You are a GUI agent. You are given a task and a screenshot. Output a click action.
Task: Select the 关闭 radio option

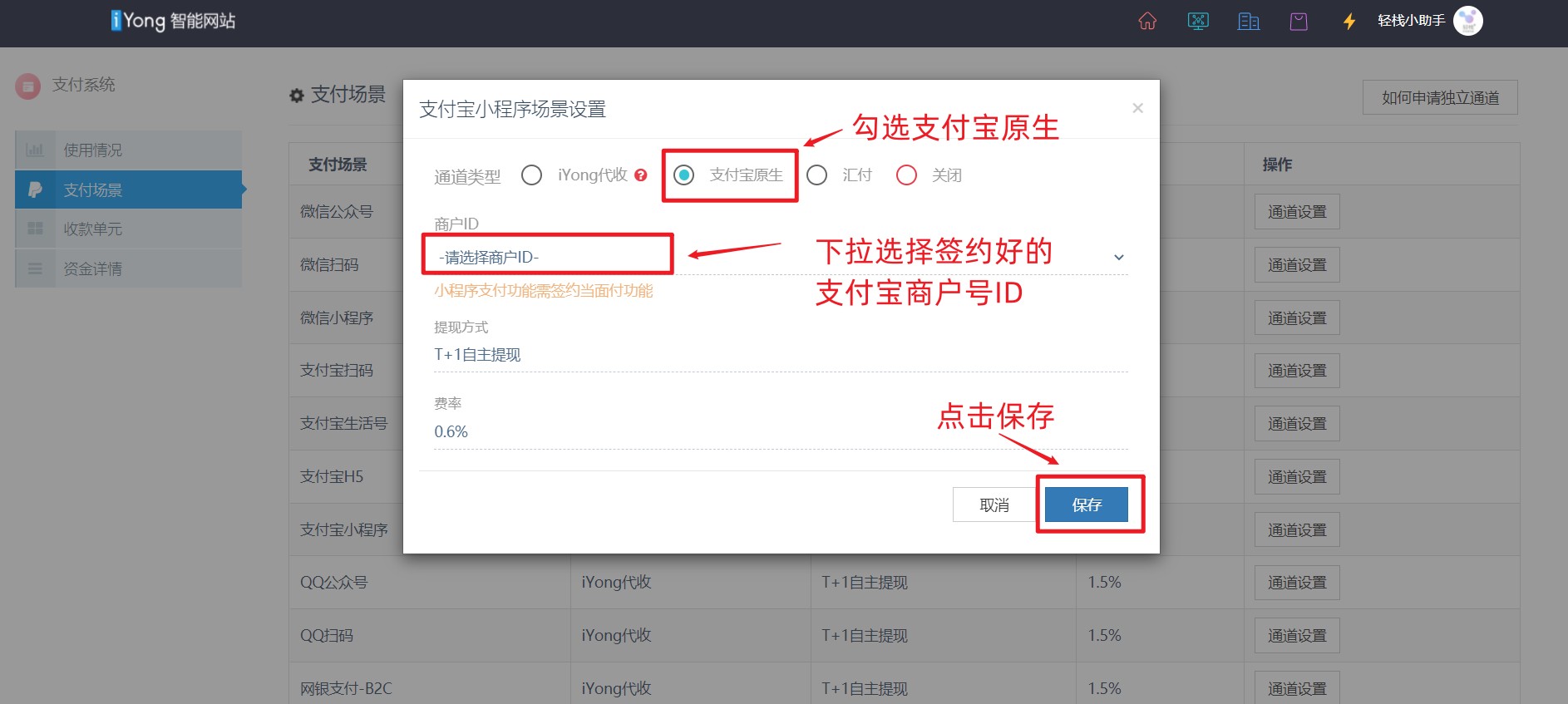click(x=906, y=175)
